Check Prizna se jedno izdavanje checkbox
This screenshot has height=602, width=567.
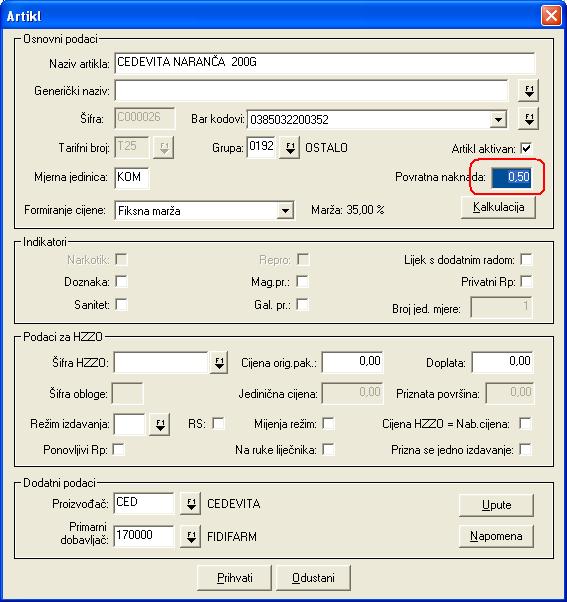tap(525, 449)
